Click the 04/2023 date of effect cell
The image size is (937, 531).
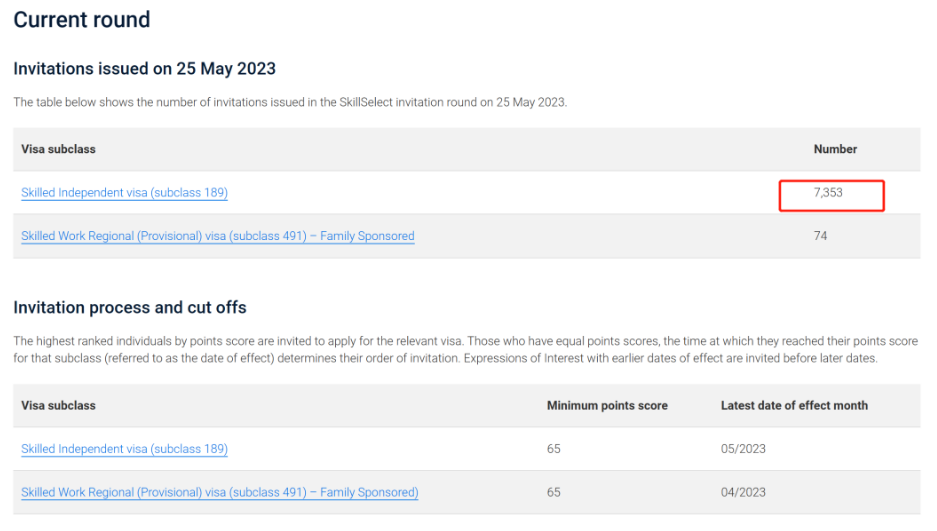pos(743,493)
